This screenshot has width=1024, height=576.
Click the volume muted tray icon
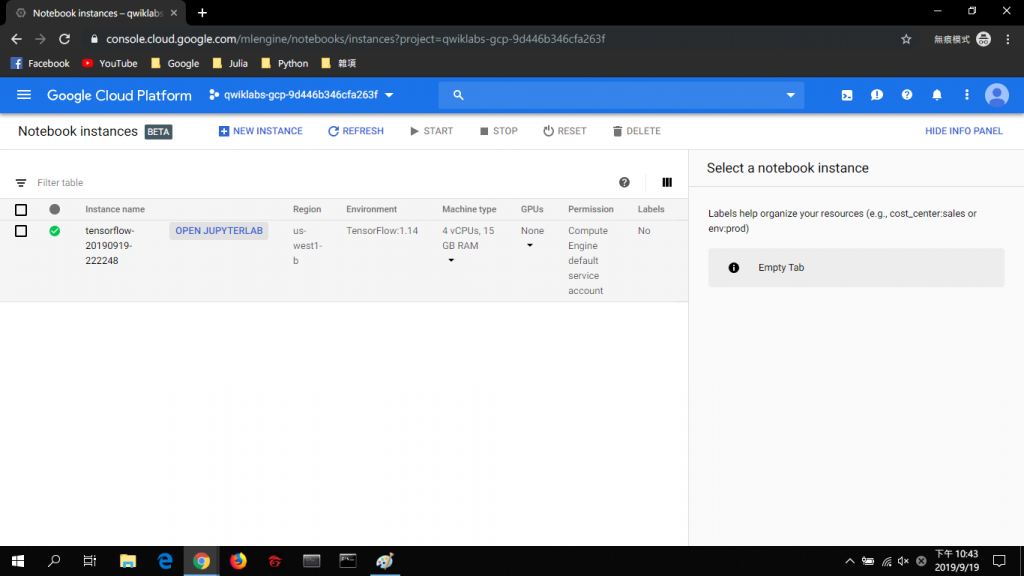coord(903,561)
